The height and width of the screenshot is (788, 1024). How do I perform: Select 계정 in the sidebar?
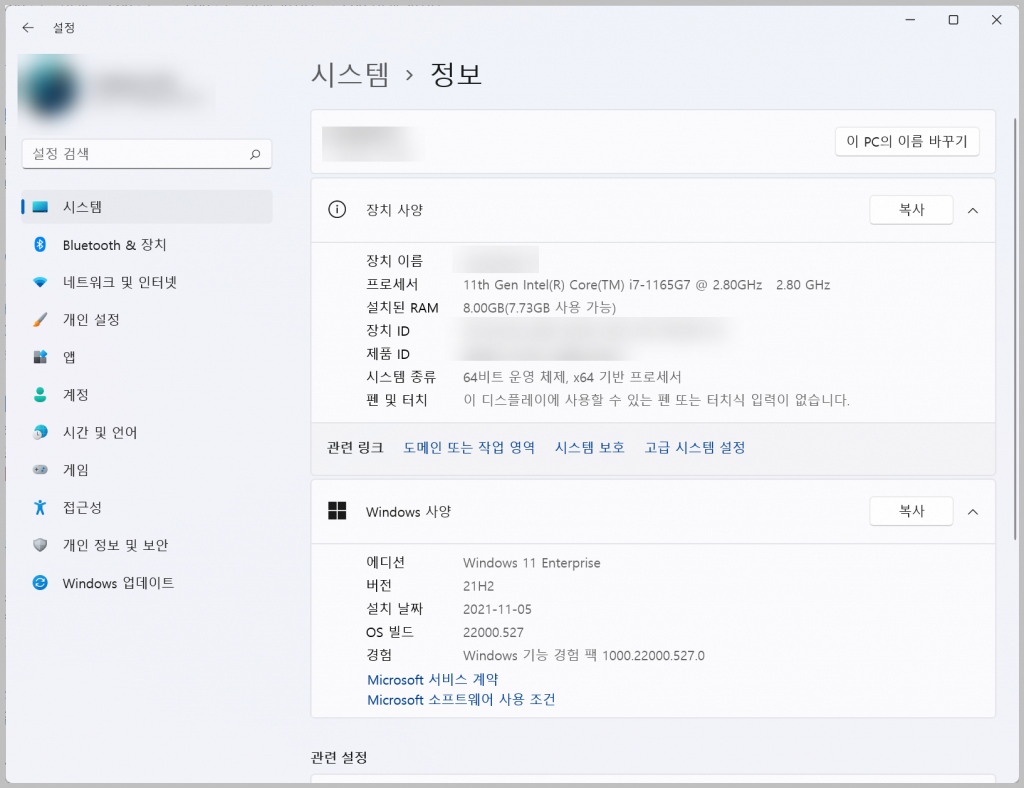coord(147,394)
